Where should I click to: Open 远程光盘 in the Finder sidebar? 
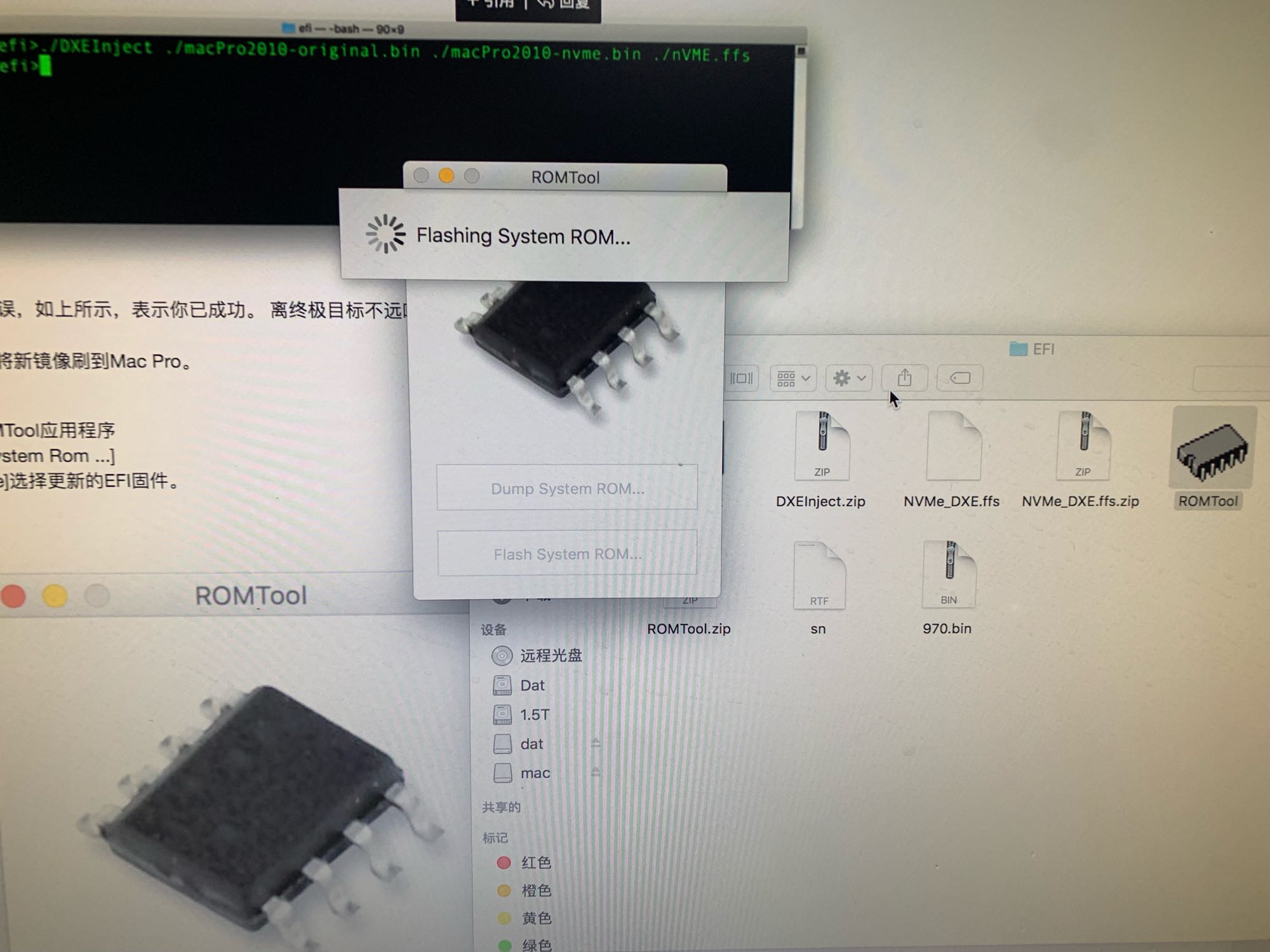tap(537, 655)
